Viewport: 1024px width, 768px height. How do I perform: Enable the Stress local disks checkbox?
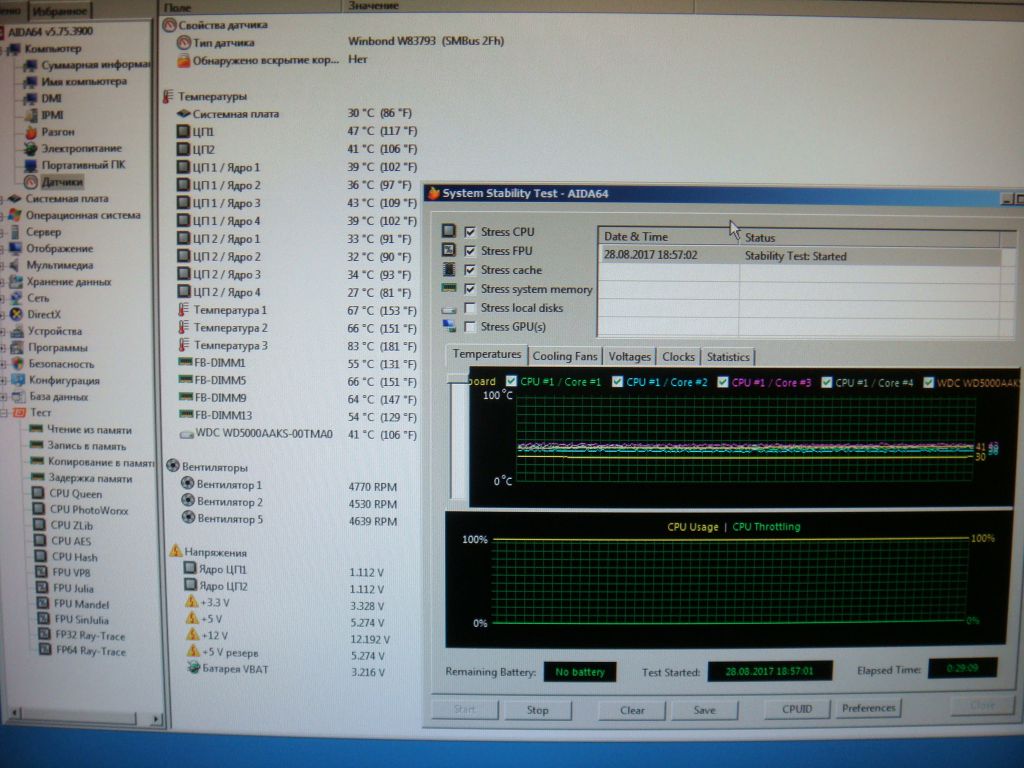point(470,308)
